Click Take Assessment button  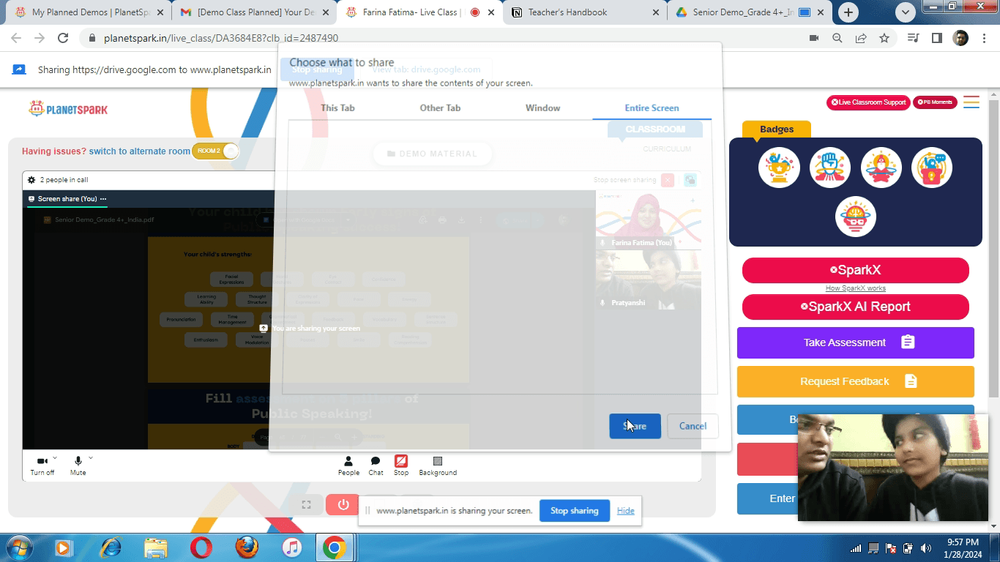tap(855, 343)
